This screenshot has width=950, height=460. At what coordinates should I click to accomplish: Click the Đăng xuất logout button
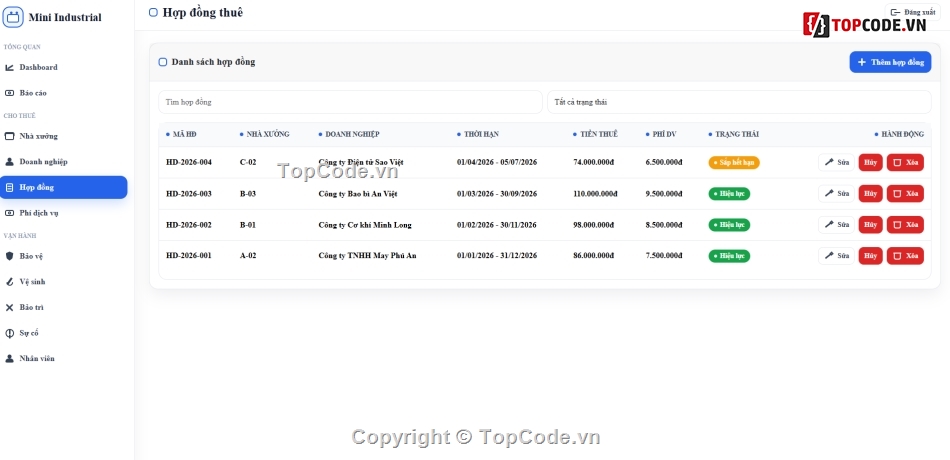(912, 12)
